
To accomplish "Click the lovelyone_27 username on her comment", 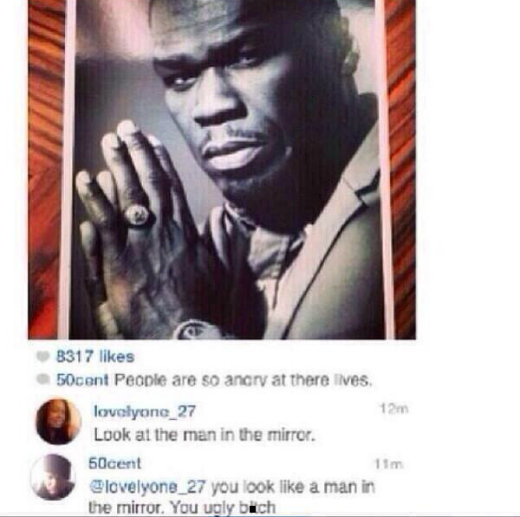I will pyautogui.click(x=145, y=412).
